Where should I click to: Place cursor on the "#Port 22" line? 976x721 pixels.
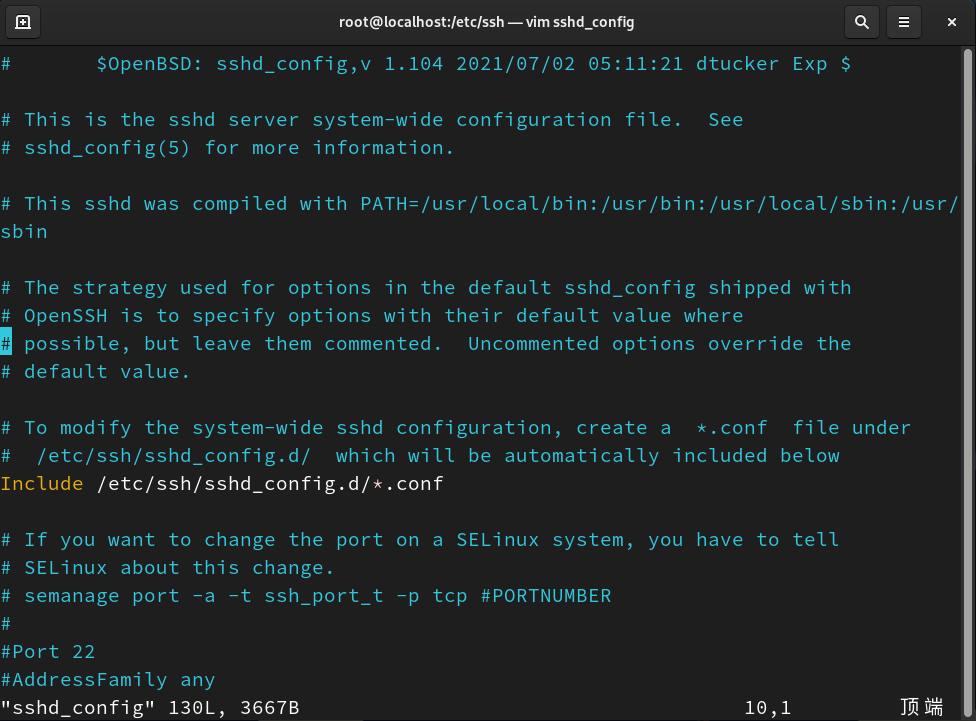point(48,651)
